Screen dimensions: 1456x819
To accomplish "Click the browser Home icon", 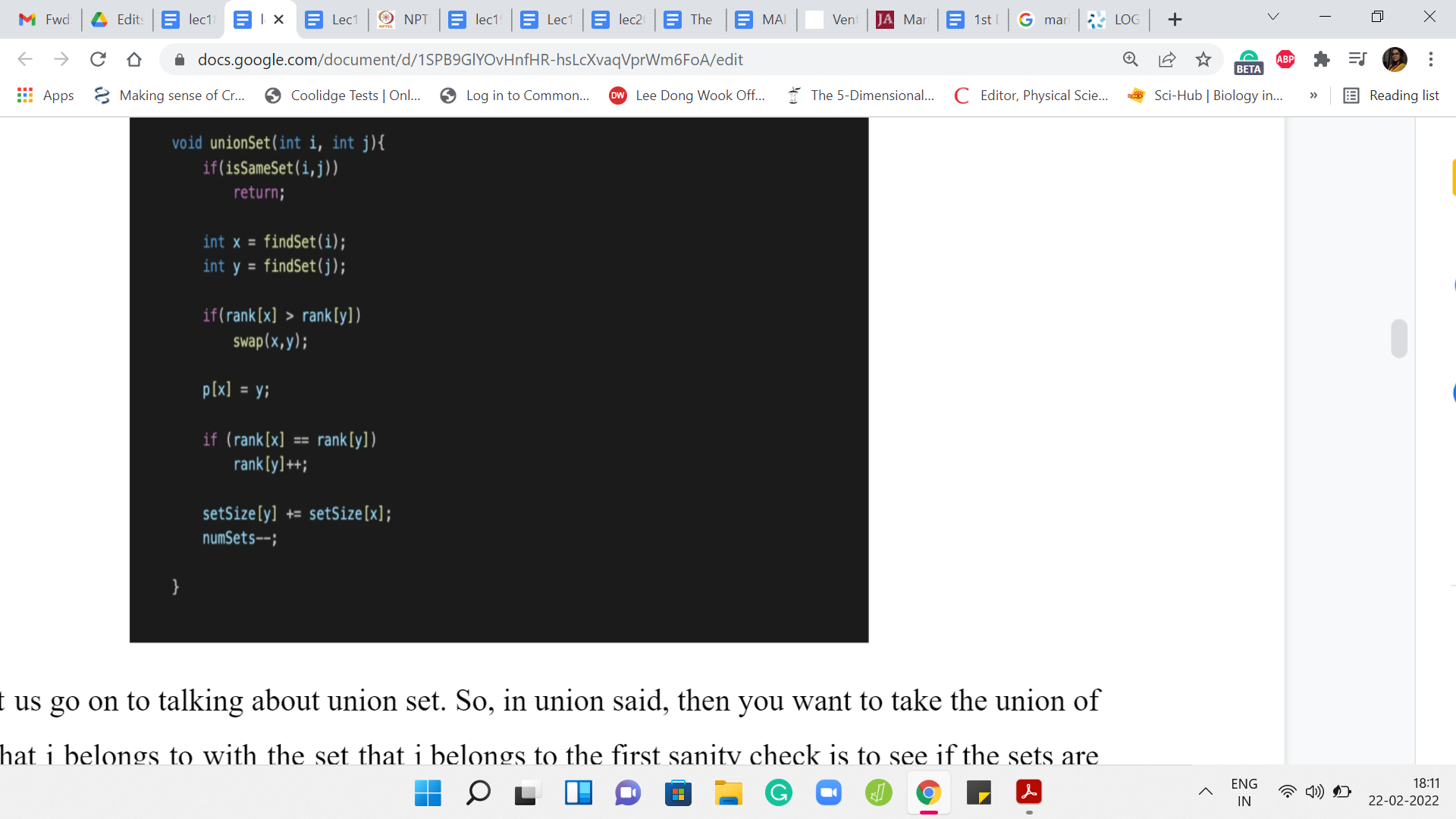I will tap(134, 59).
